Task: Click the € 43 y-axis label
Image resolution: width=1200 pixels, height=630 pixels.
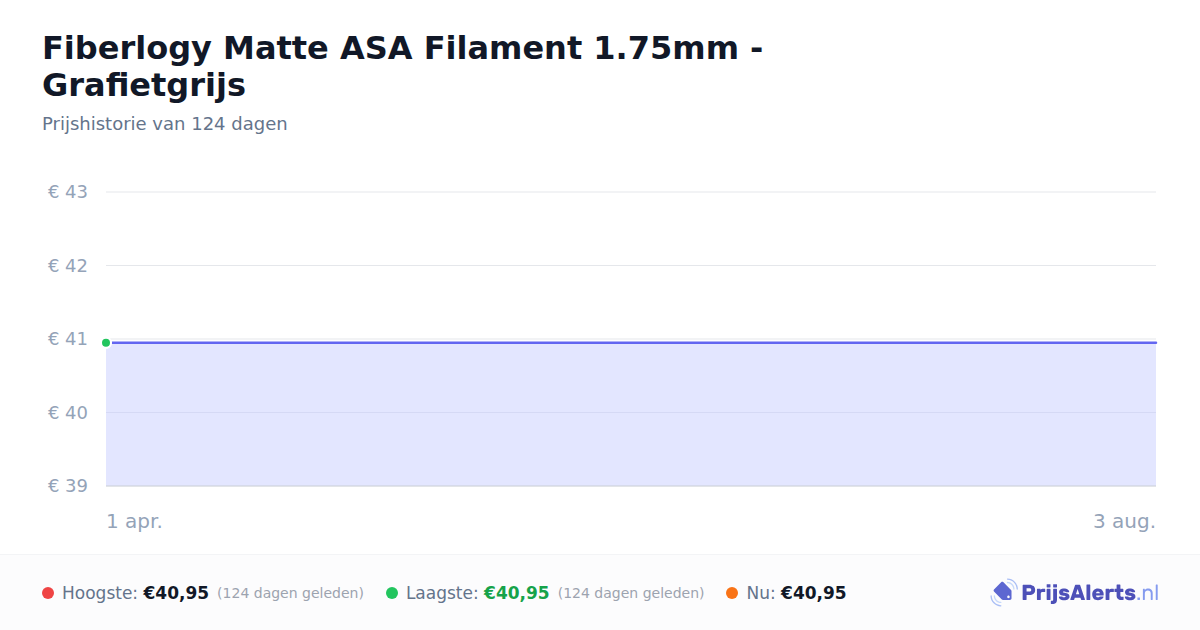Action: (68, 192)
